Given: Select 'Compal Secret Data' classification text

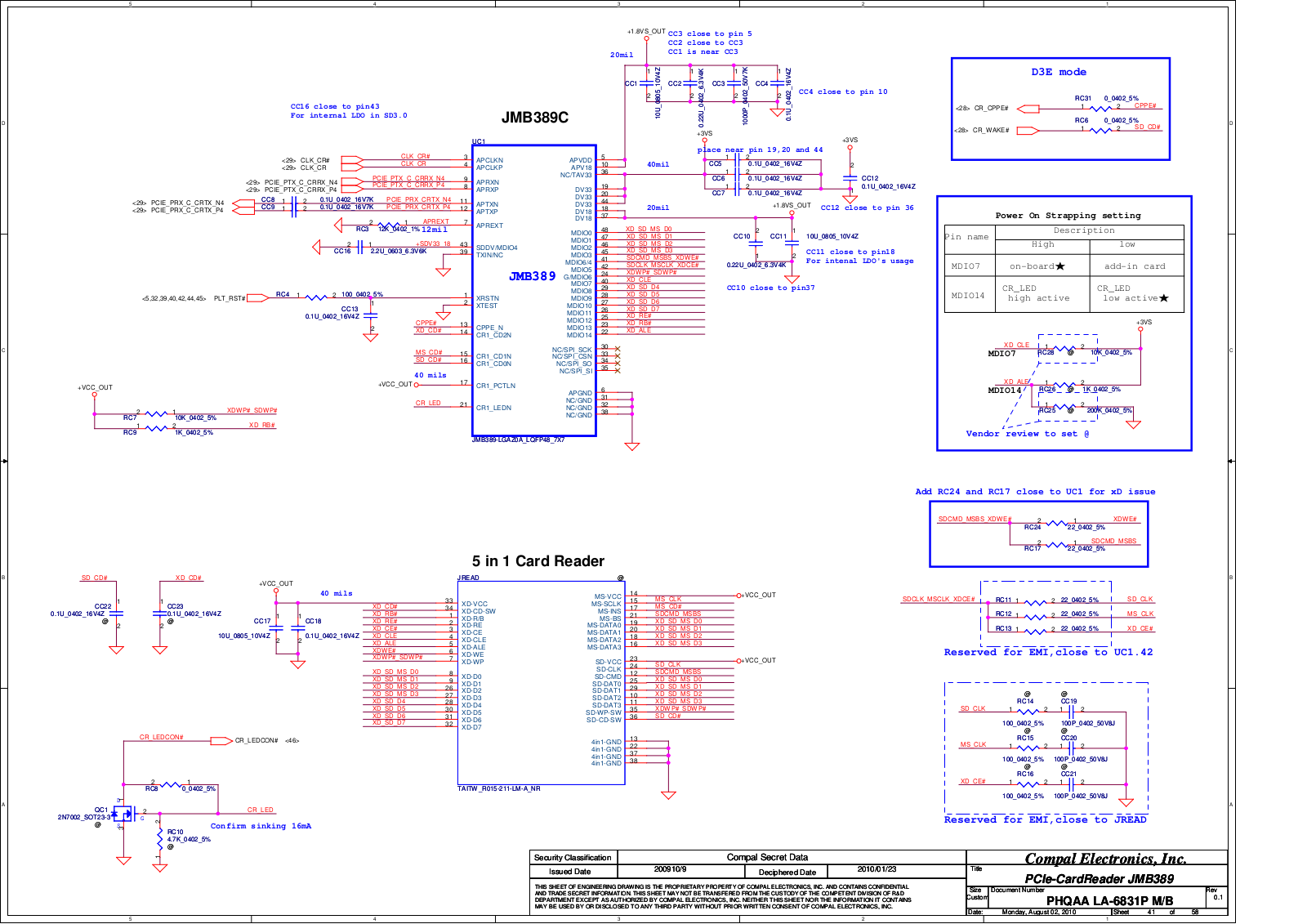Looking at the screenshot, I should 767,857.
